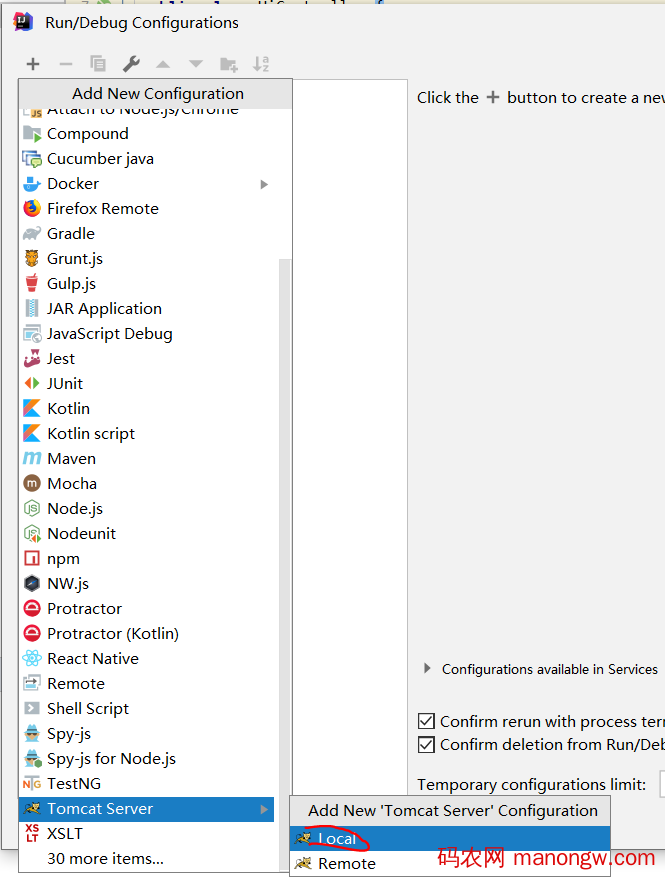Click the create new folder icon

tap(228, 63)
